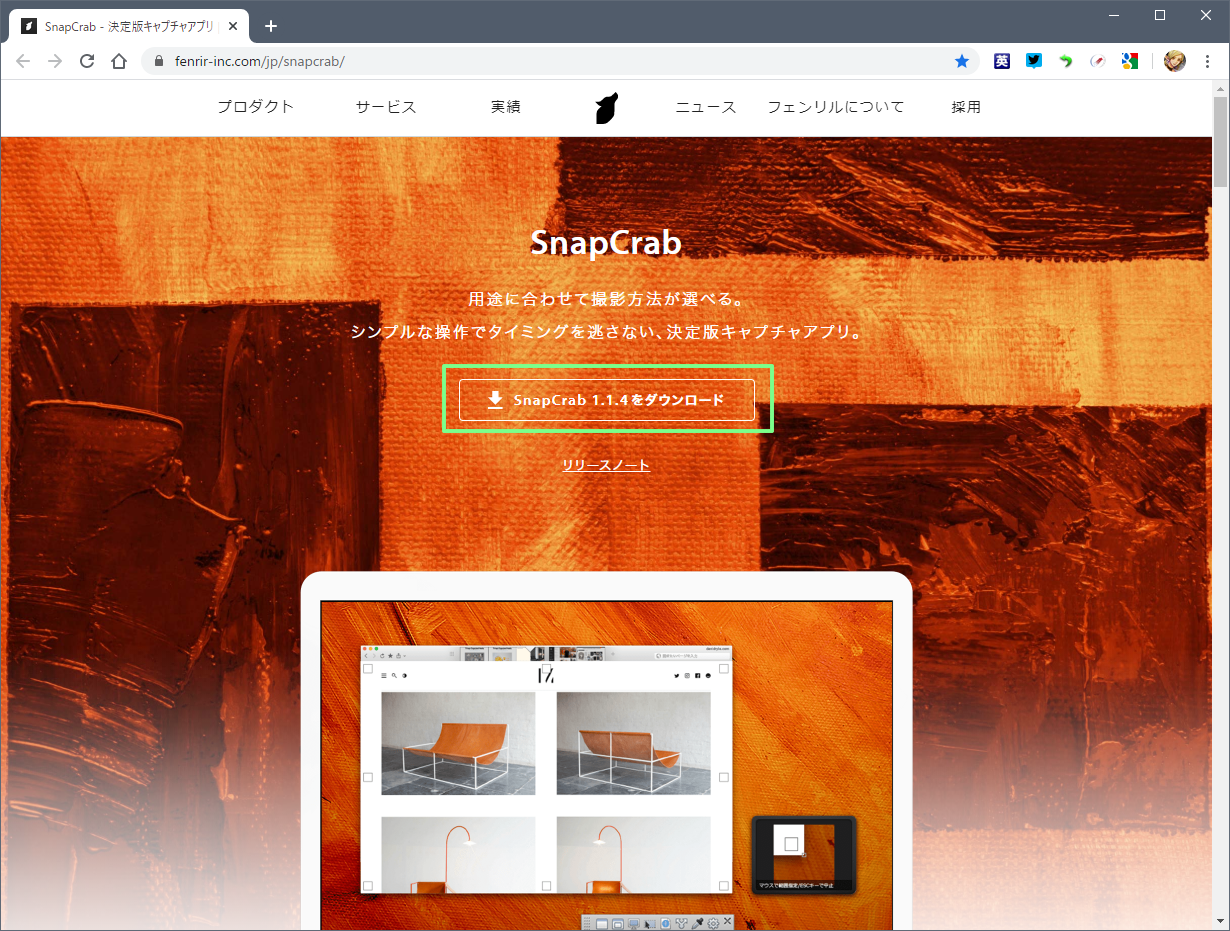Viewport: 1230px width, 931px height.
Task: Open the 実績 menu item
Action: [506, 107]
